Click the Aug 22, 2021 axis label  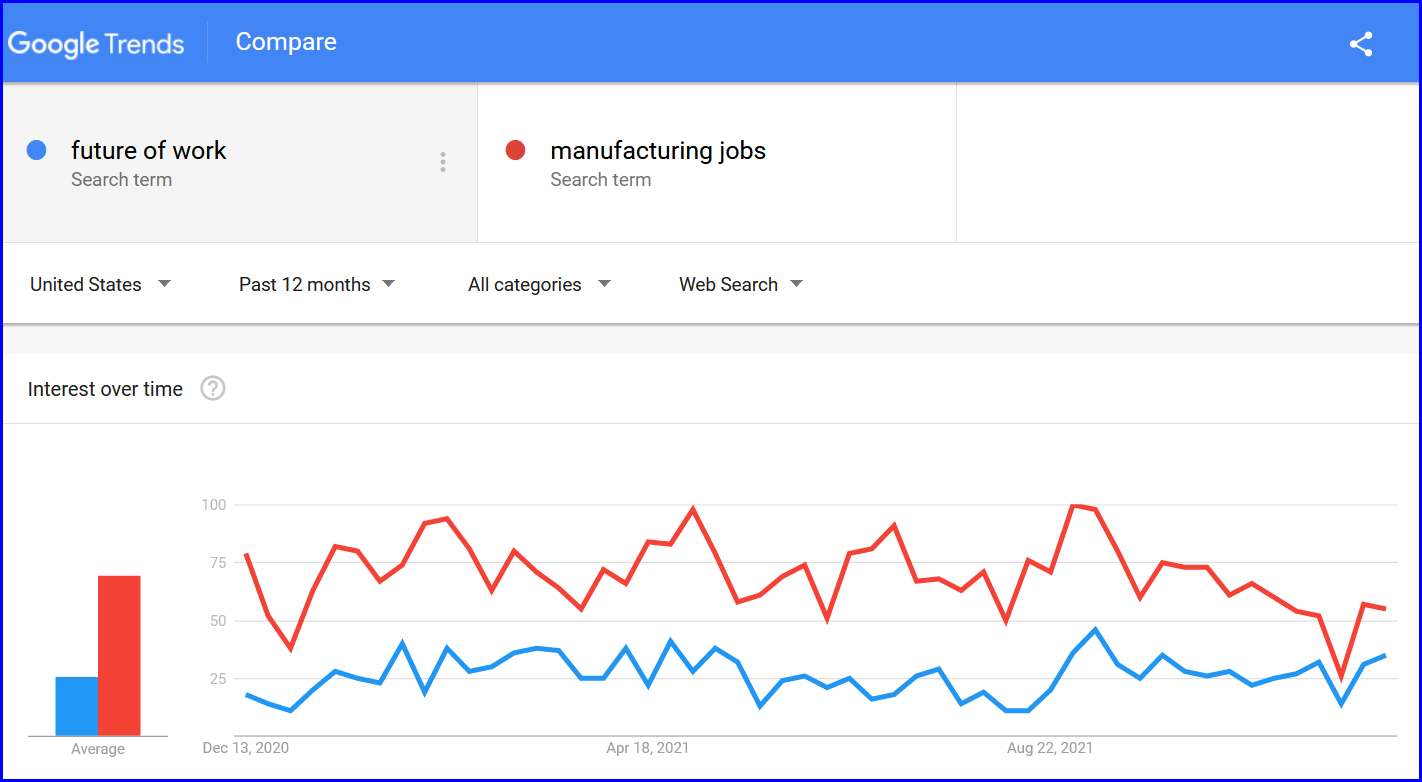point(1050,748)
